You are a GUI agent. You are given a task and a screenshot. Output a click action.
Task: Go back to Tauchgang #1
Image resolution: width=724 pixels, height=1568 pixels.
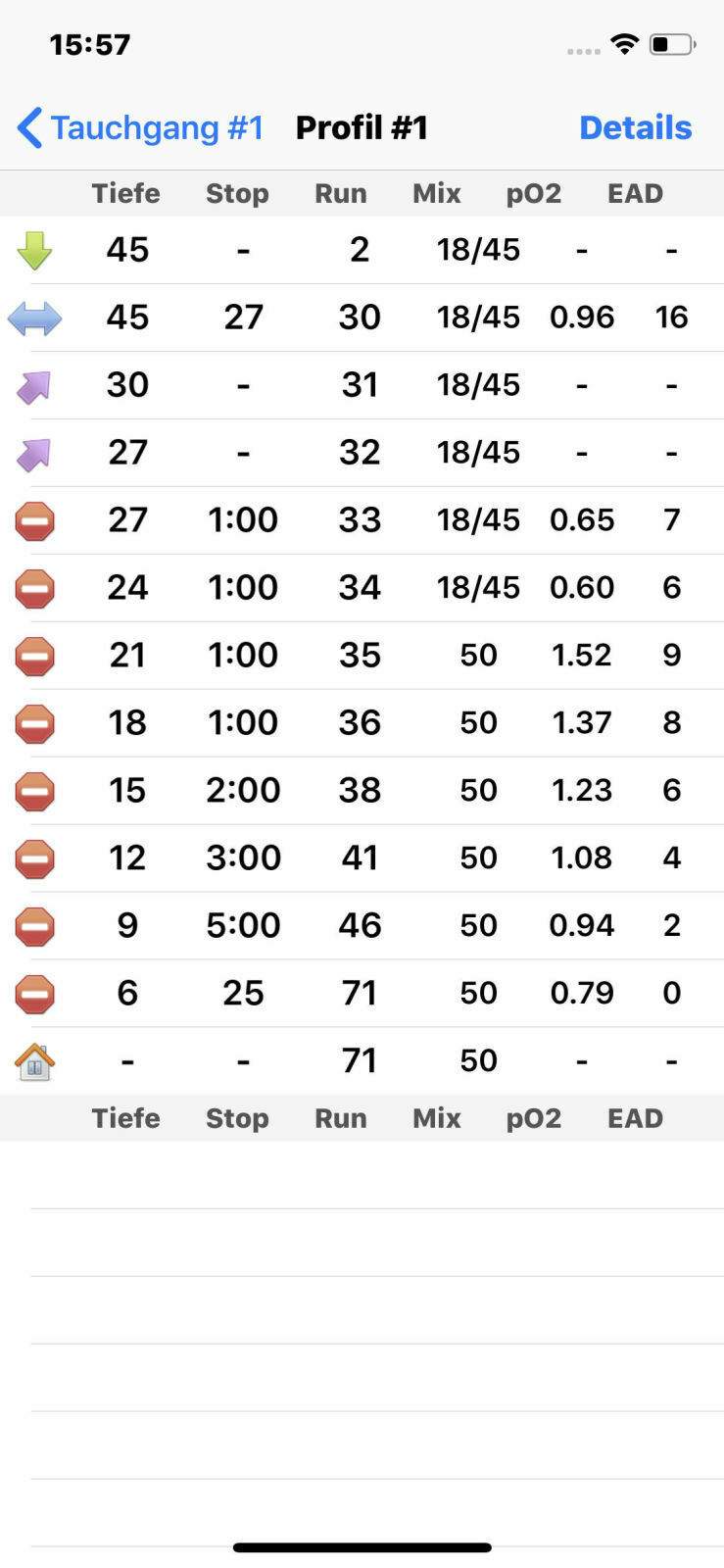coord(157,127)
